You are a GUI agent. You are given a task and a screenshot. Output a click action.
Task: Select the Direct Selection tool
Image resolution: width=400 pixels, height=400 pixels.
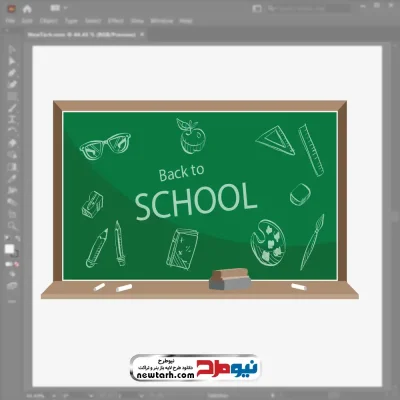click(12, 61)
